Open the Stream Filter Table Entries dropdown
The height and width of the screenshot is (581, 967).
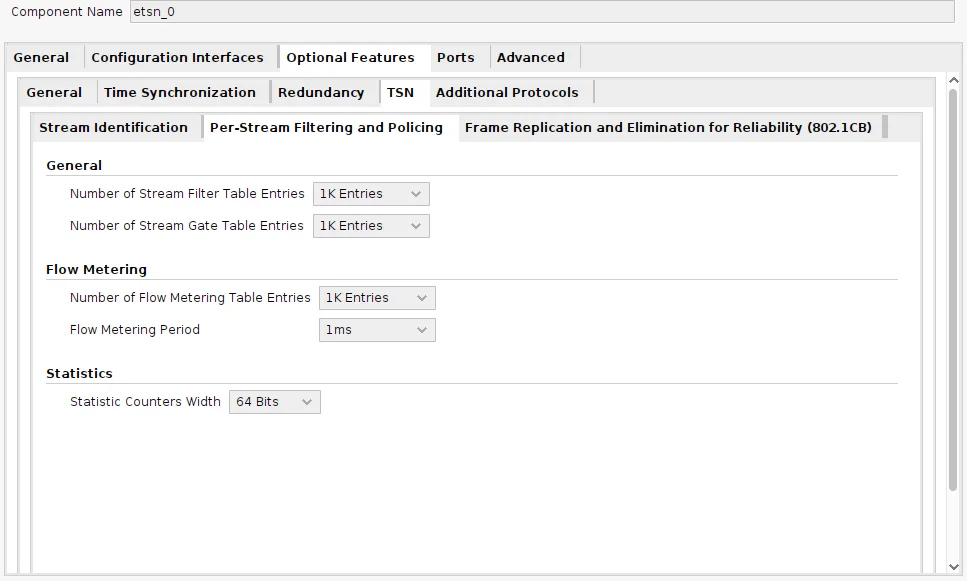point(371,194)
